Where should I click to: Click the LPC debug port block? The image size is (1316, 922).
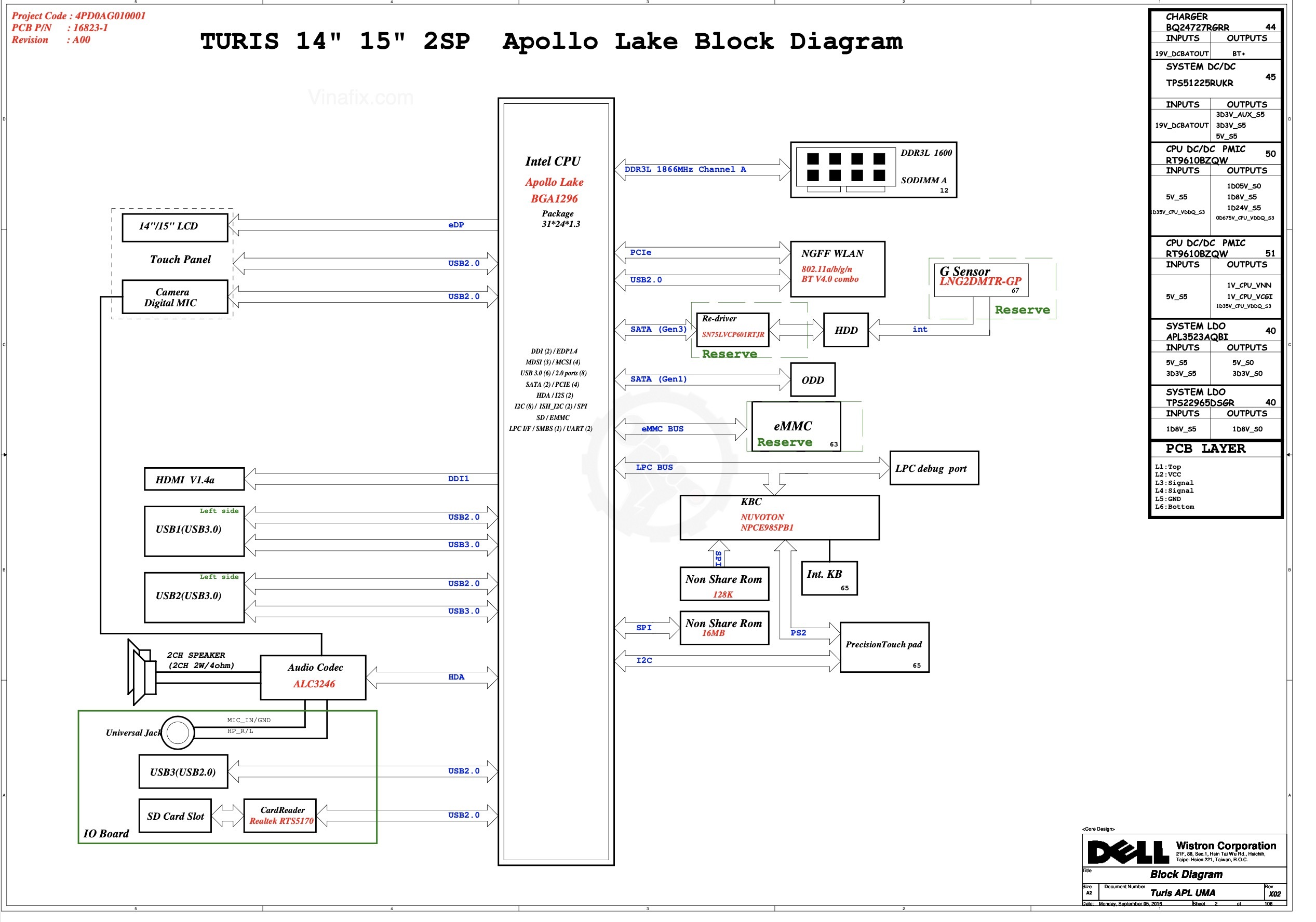(934, 468)
